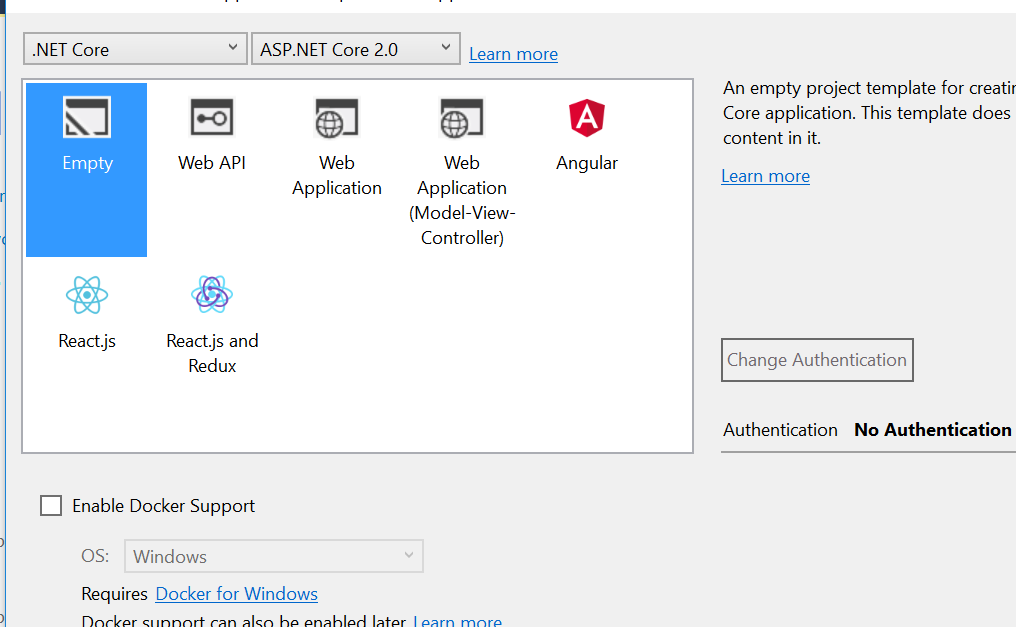The width and height of the screenshot is (1016, 627).
Task: Expand the ASP.NET Core 2.0 version dropdown
Action: [356, 49]
